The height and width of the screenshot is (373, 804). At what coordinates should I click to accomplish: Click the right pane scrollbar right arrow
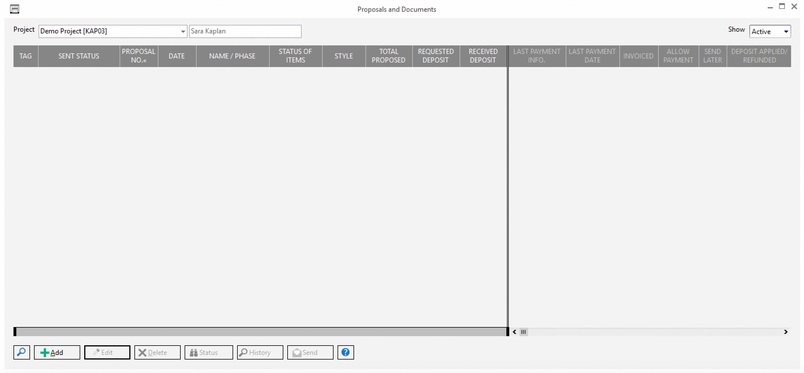pyautogui.click(x=786, y=332)
